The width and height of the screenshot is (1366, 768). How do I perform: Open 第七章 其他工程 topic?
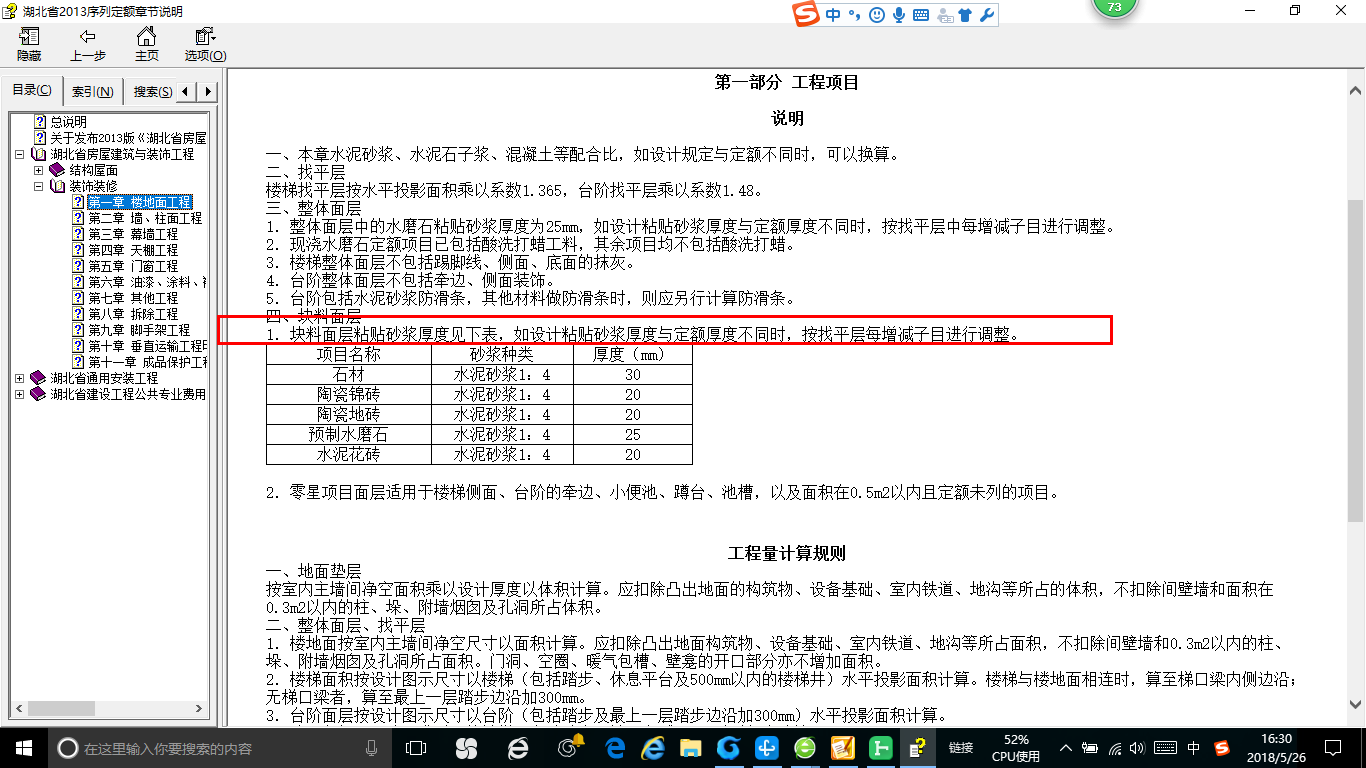(x=133, y=298)
